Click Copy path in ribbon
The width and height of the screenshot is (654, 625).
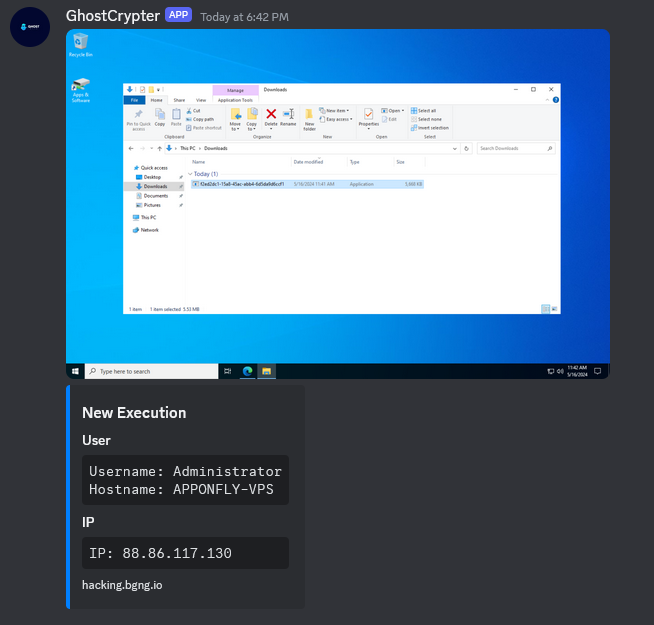[x=200, y=119]
